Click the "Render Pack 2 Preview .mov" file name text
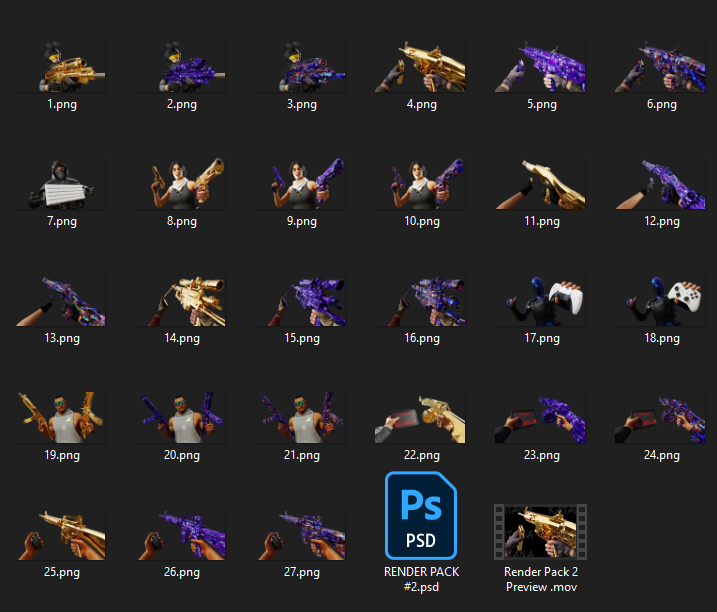This screenshot has width=717, height=612. point(541,579)
